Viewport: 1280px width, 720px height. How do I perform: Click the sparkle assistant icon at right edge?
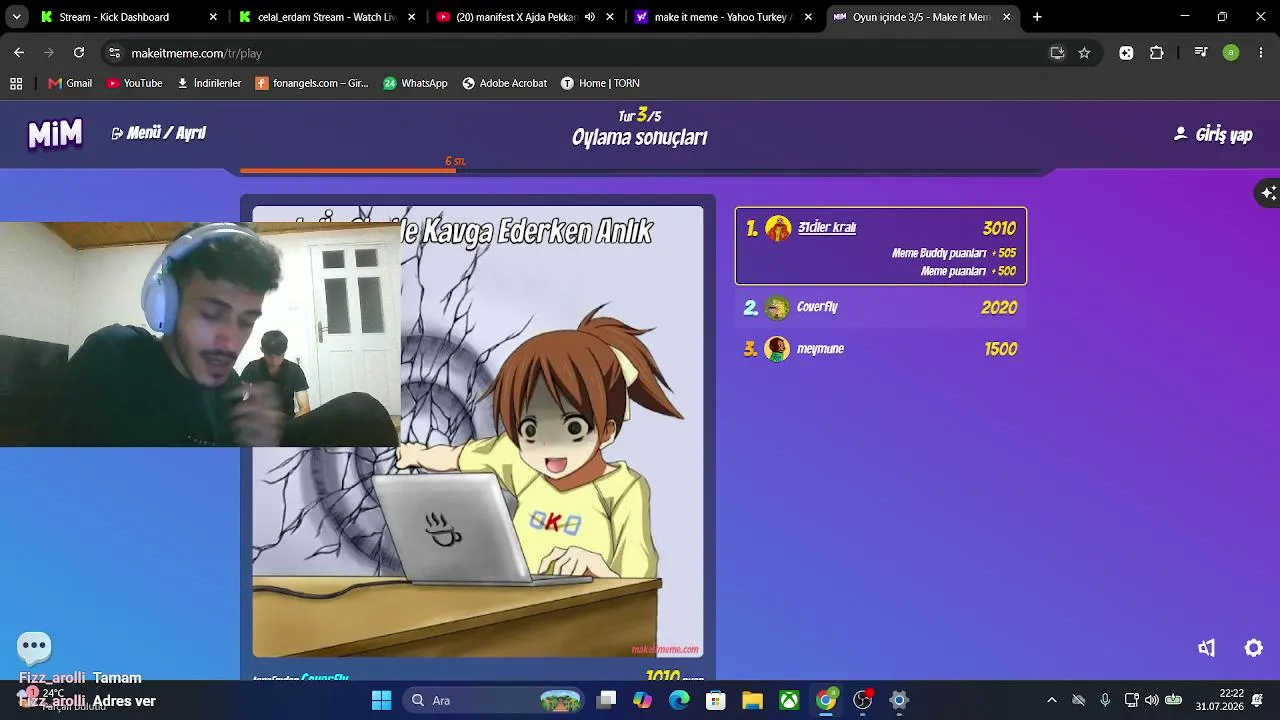(1268, 193)
